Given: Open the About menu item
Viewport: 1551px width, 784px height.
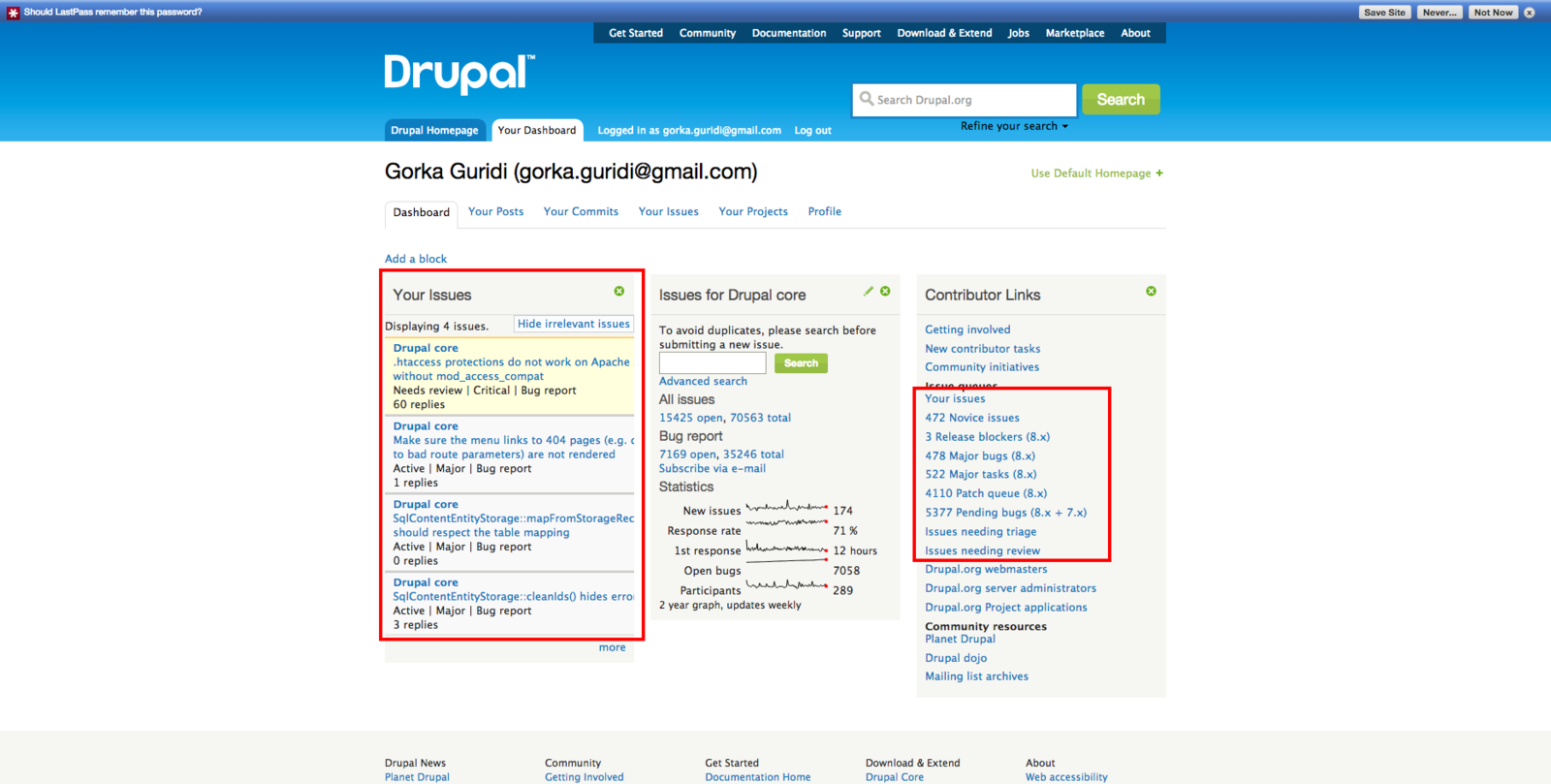Looking at the screenshot, I should (x=1136, y=33).
